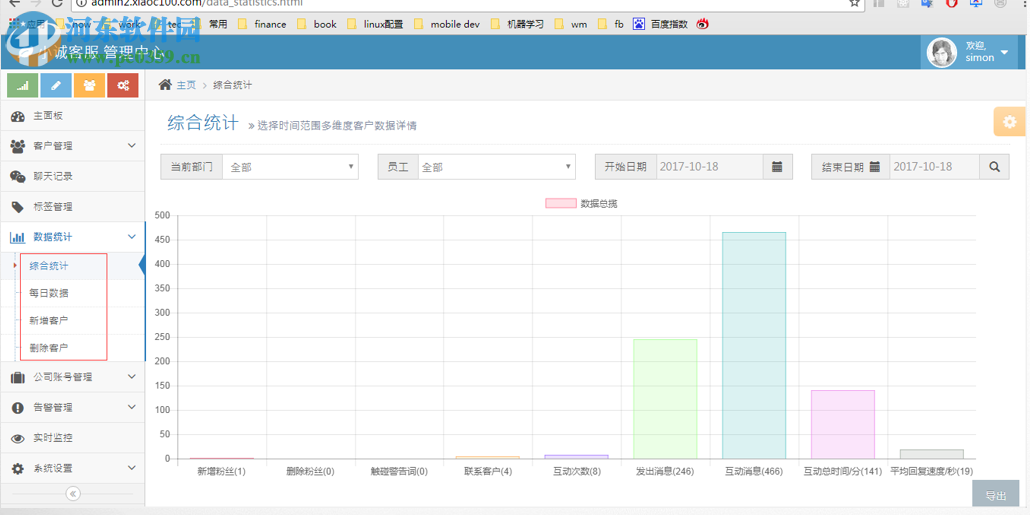Open Weibo bookmark icon
This screenshot has height=515, width=1030.
(x=704, y=24)
